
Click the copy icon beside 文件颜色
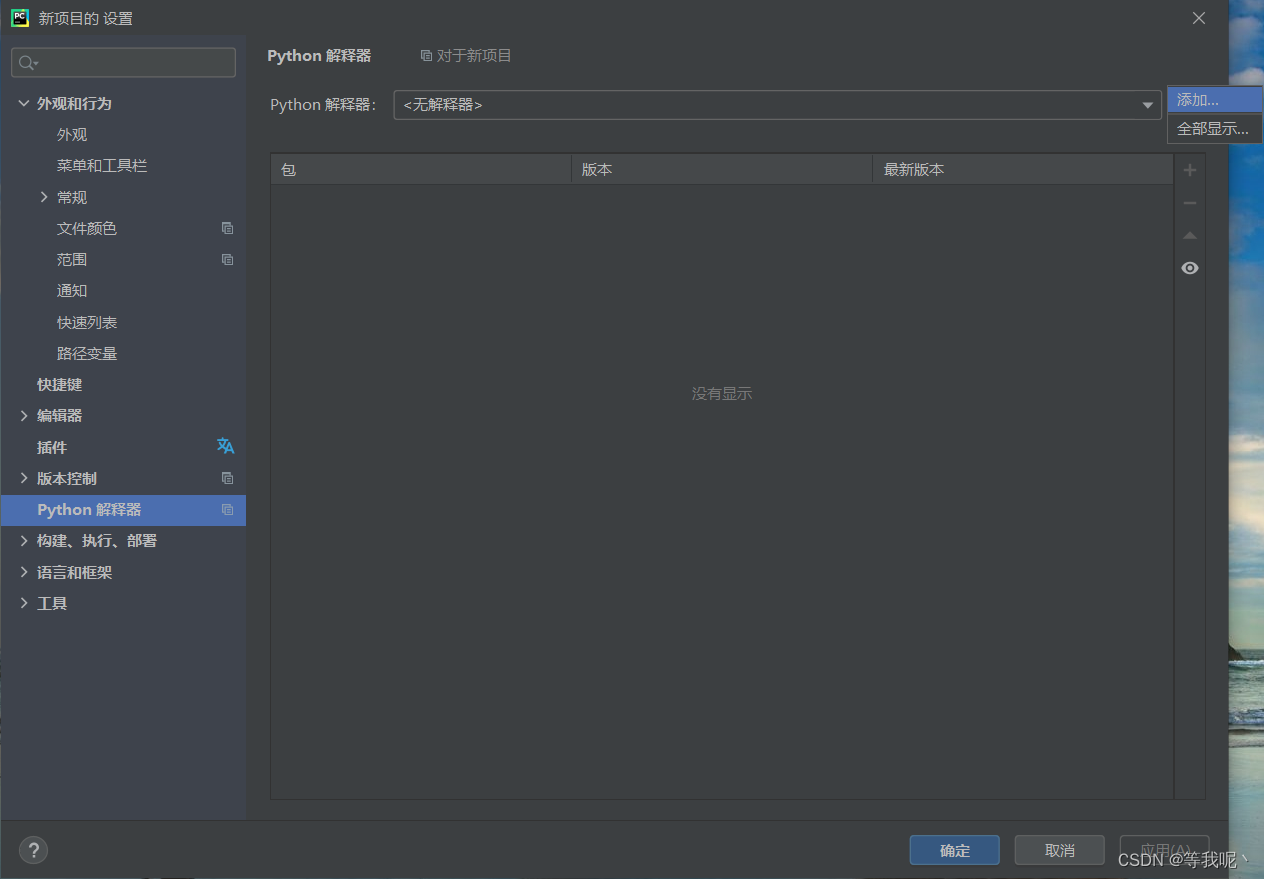pyautogui.click(x=227, y=228)
